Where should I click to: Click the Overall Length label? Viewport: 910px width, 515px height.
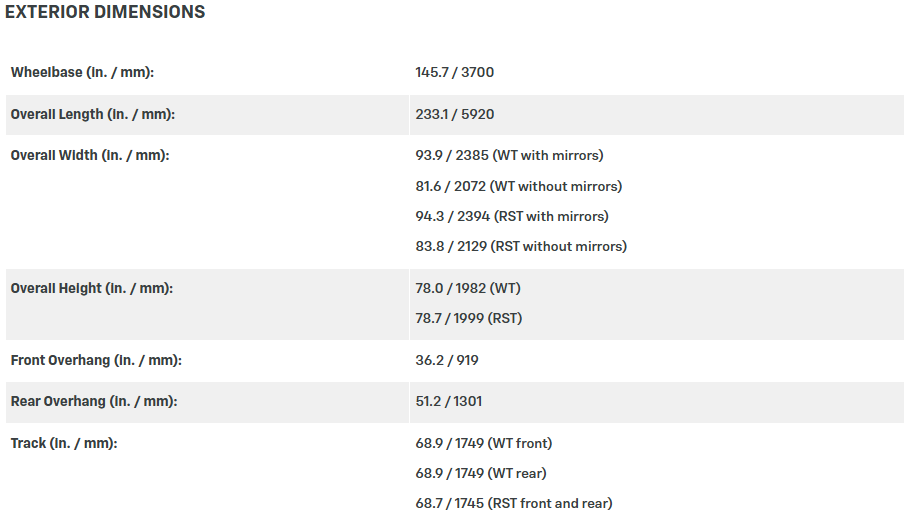[x=93, y=115]
